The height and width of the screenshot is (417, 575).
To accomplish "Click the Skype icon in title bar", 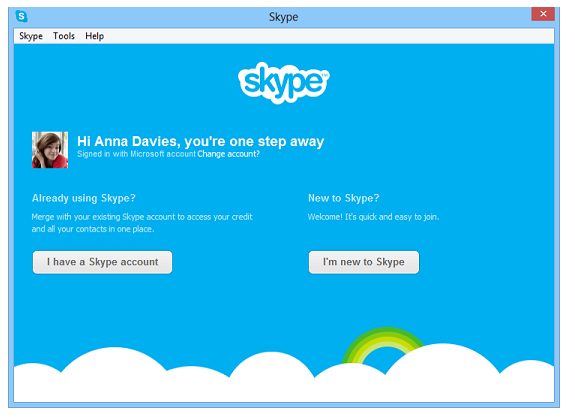I will [22, 16].
